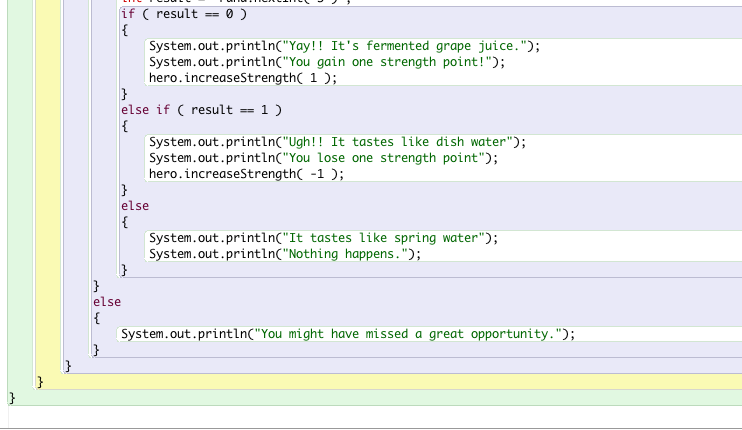Click the line "else if ( result == 1 )"
This screenshot has width=742, height=430.
click(x=202, y=110)
